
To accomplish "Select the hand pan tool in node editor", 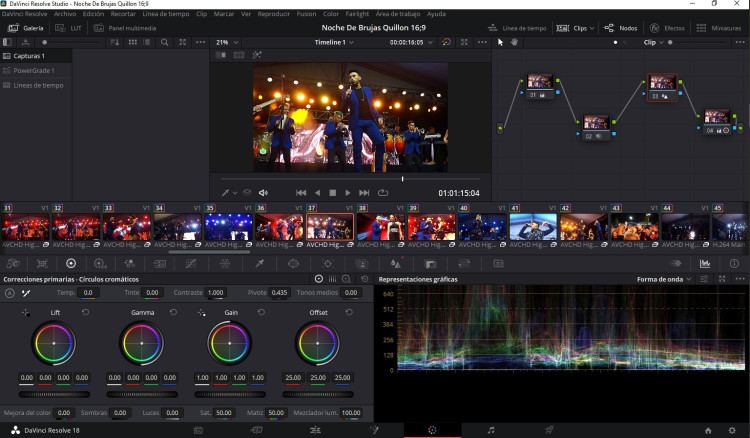I will pyautogui.click(x=514, y=42).
